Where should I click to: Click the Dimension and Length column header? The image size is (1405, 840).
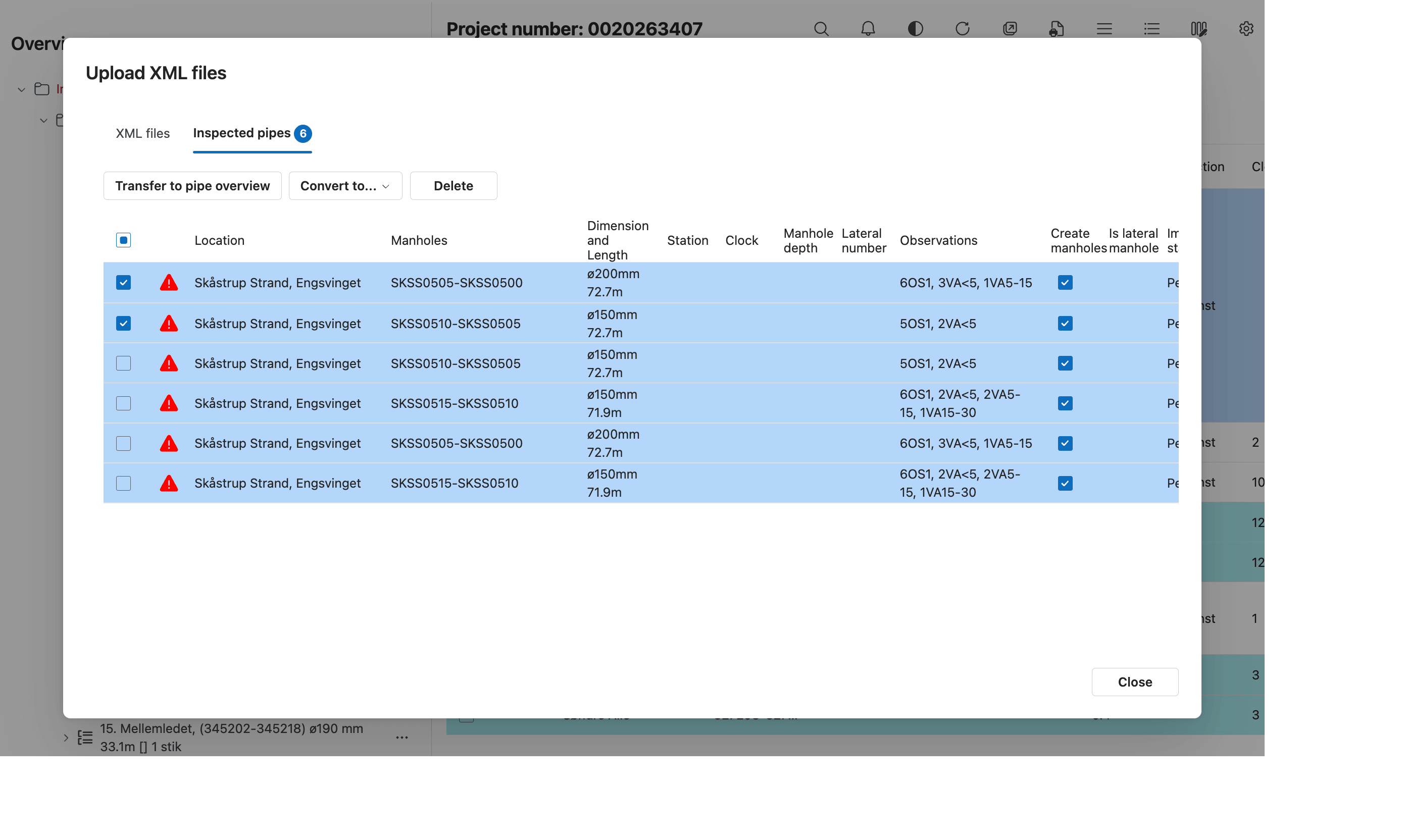coord(618,241)
